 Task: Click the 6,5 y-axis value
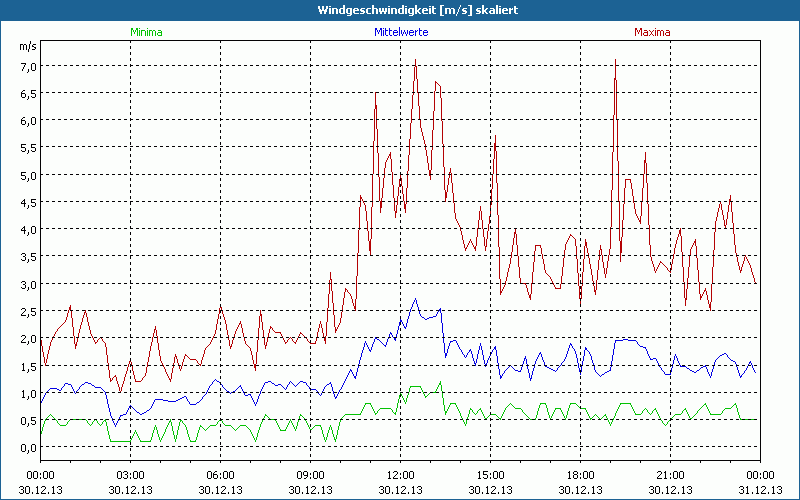click(x=28, y=93)
